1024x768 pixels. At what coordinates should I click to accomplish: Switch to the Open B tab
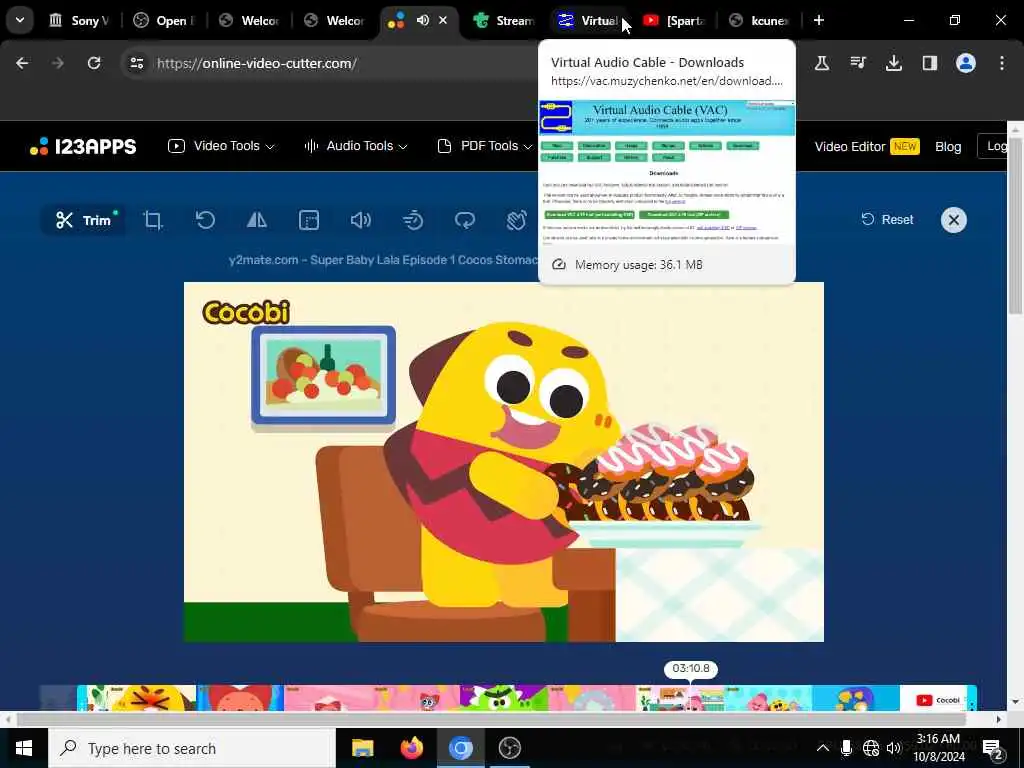coord(163,21)
